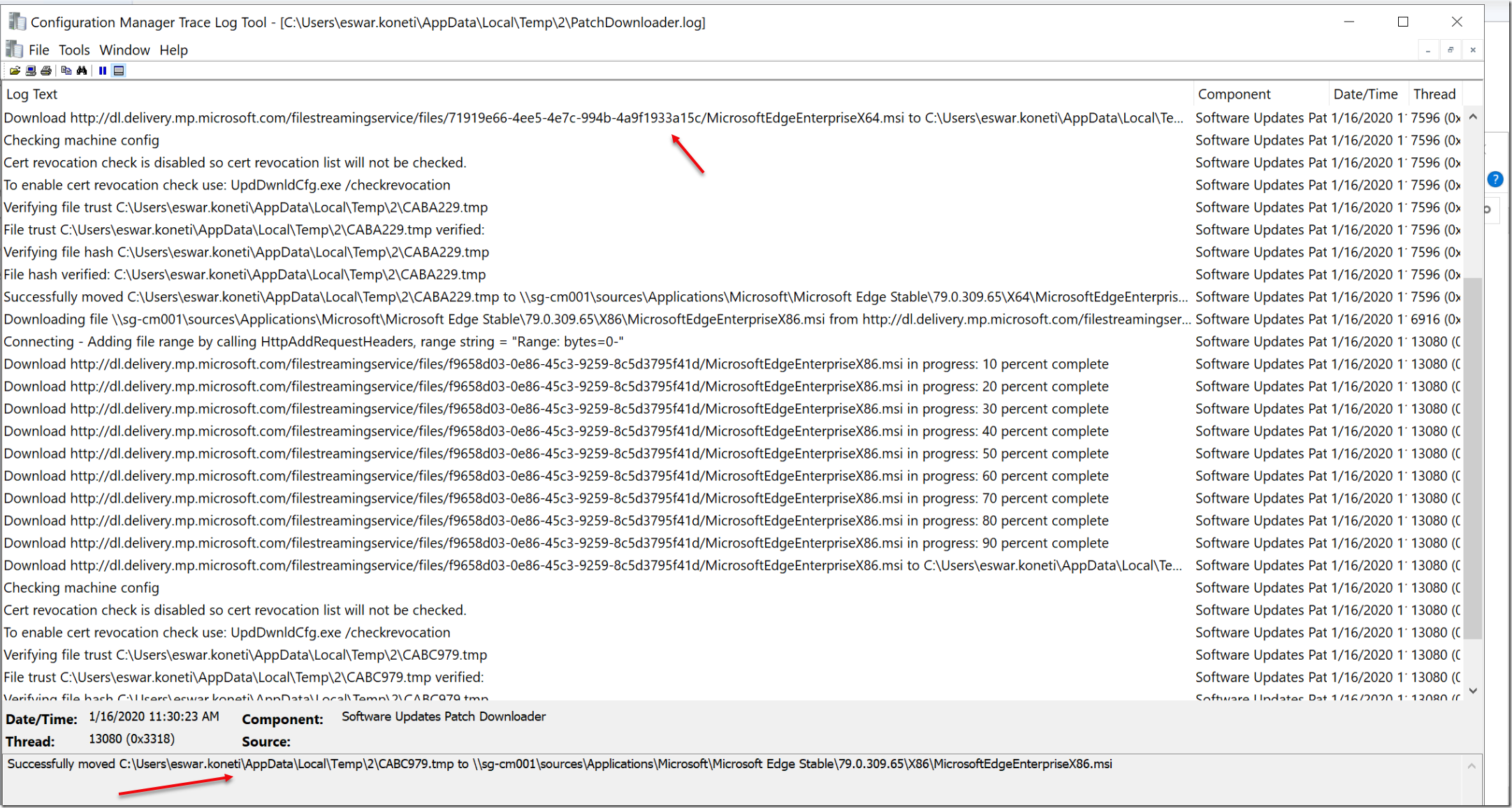Open Find using the binoculars icon

point(82,70)
